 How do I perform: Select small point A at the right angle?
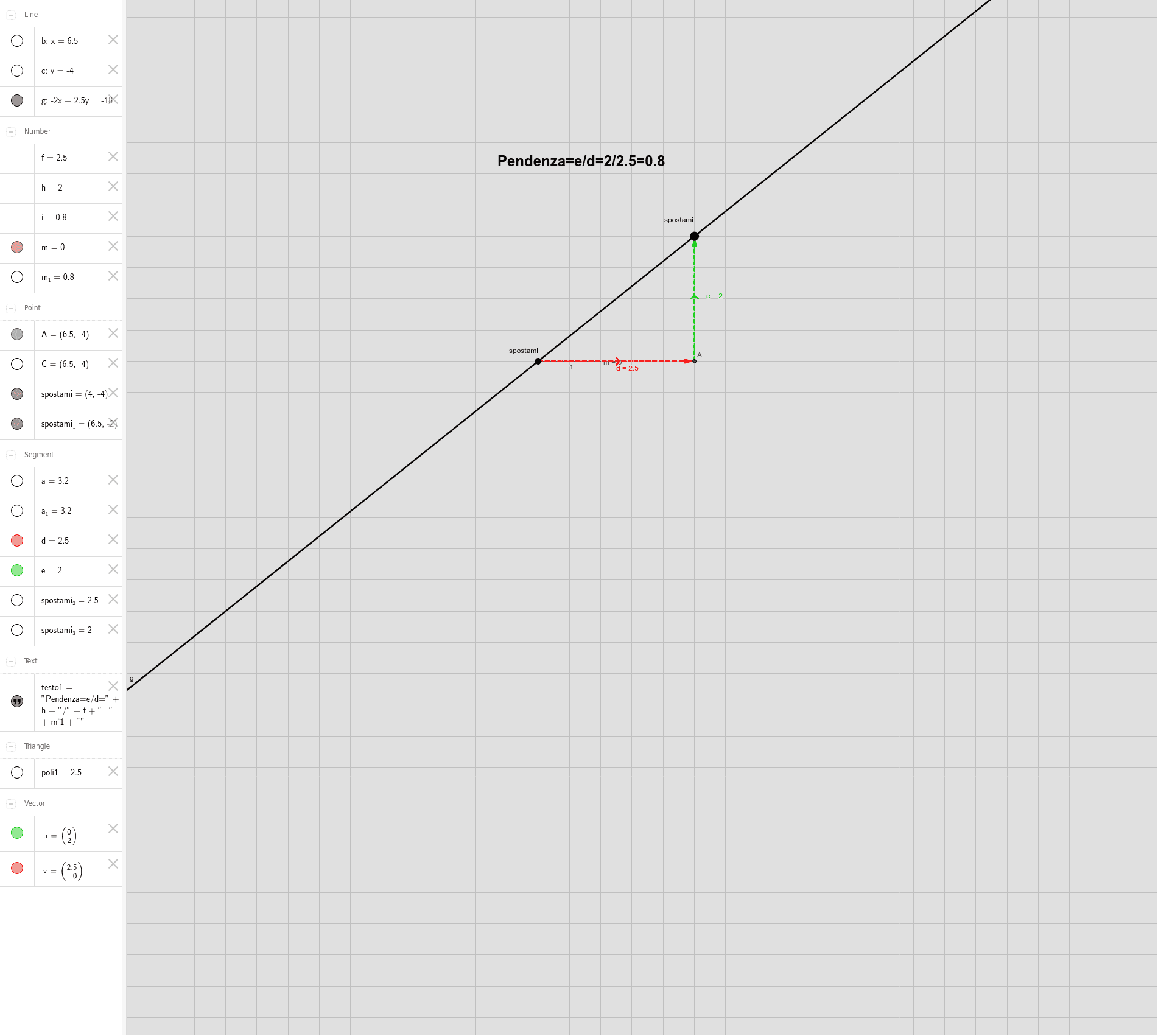695,362
